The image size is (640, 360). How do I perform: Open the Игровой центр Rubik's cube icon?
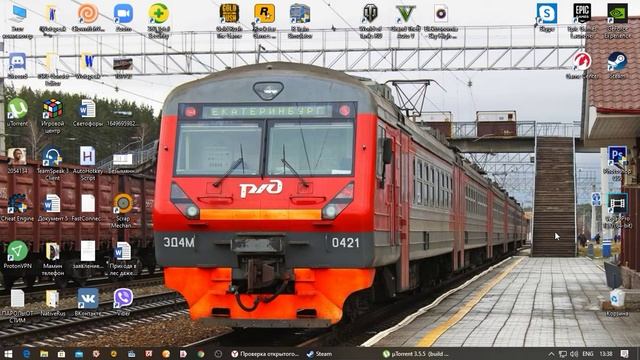(x=53, y=109)
